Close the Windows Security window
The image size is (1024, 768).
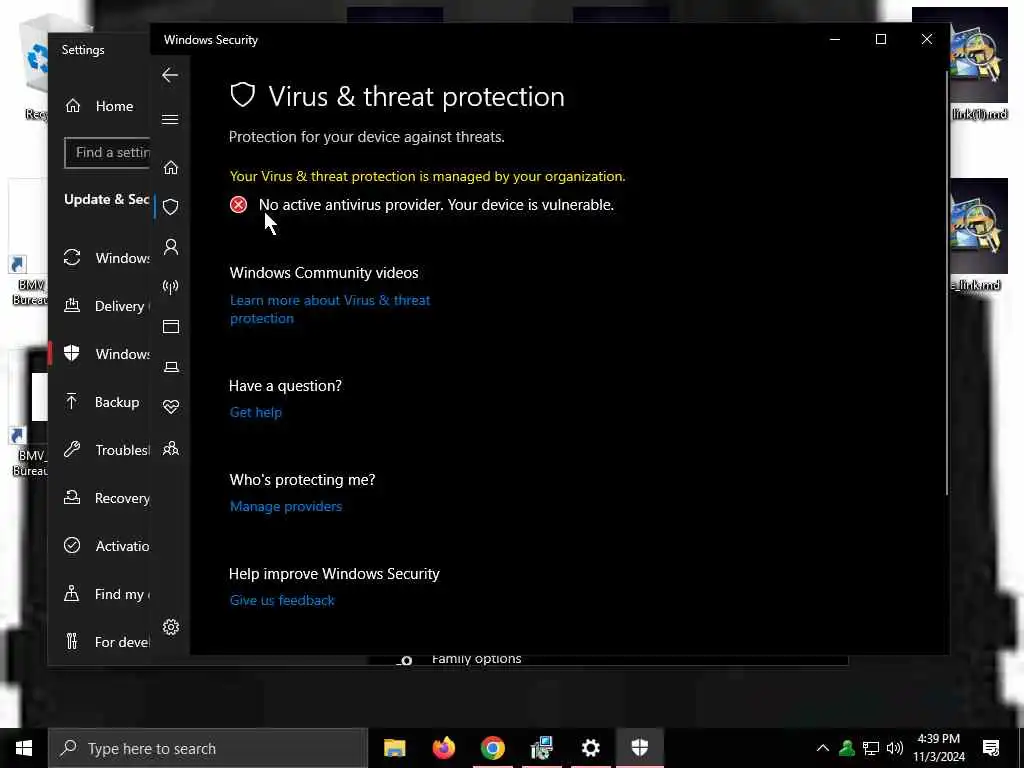pyautogui.click(x=927, y=40)
